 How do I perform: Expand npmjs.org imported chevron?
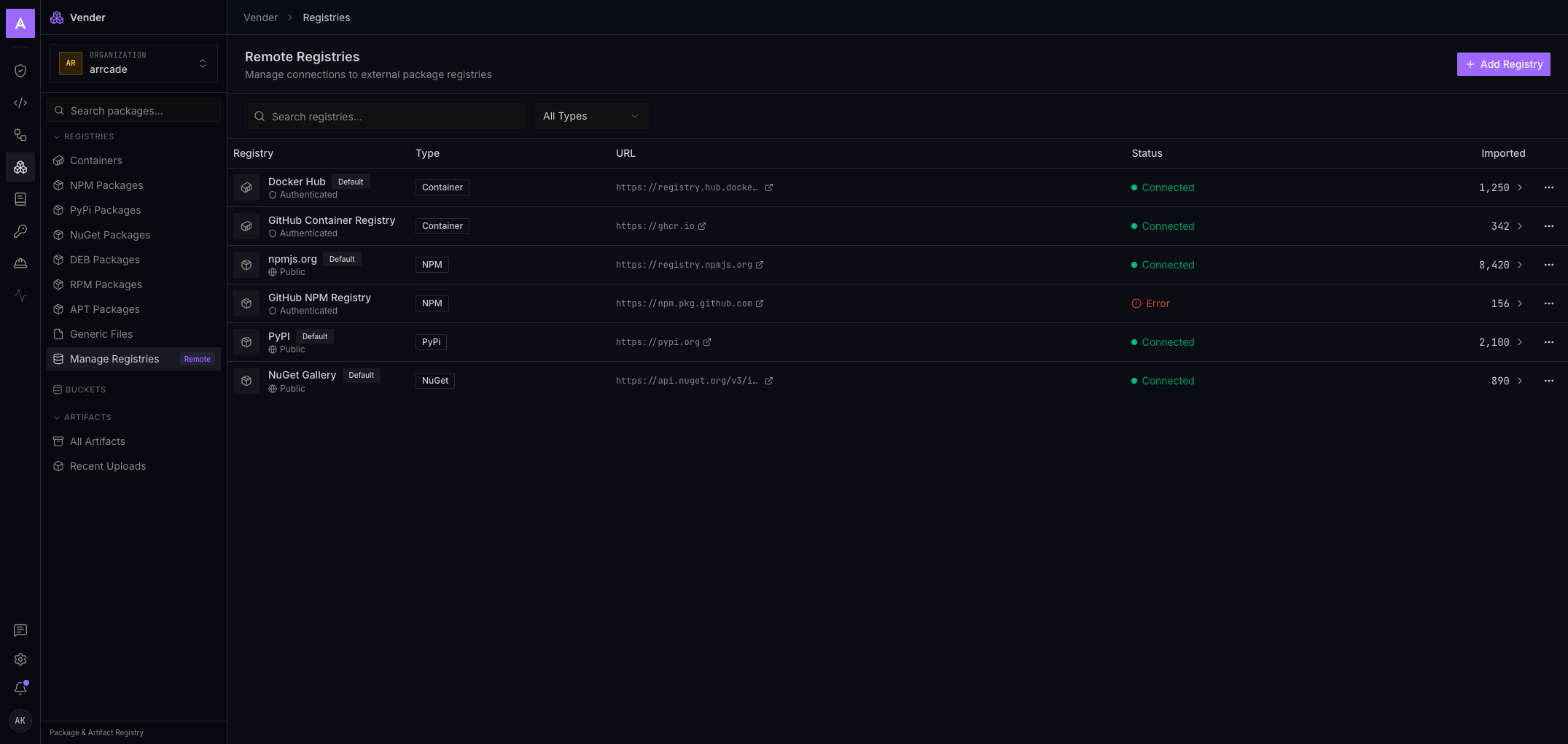point(1520,265)
